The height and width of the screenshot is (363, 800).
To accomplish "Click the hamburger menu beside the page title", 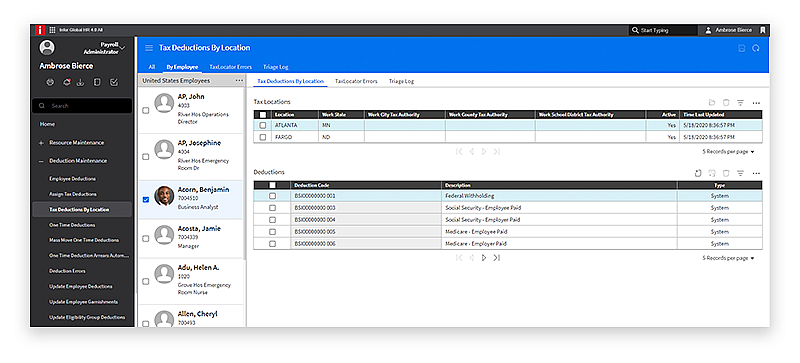I will pyautogui.click(x=149, y=48).
